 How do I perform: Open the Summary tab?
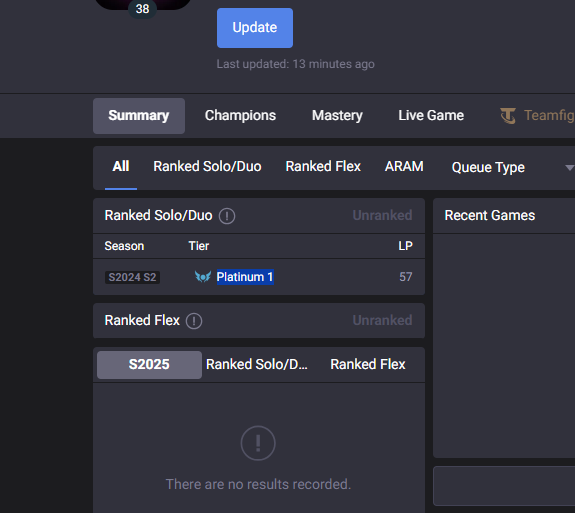click(x=139, y=116)
